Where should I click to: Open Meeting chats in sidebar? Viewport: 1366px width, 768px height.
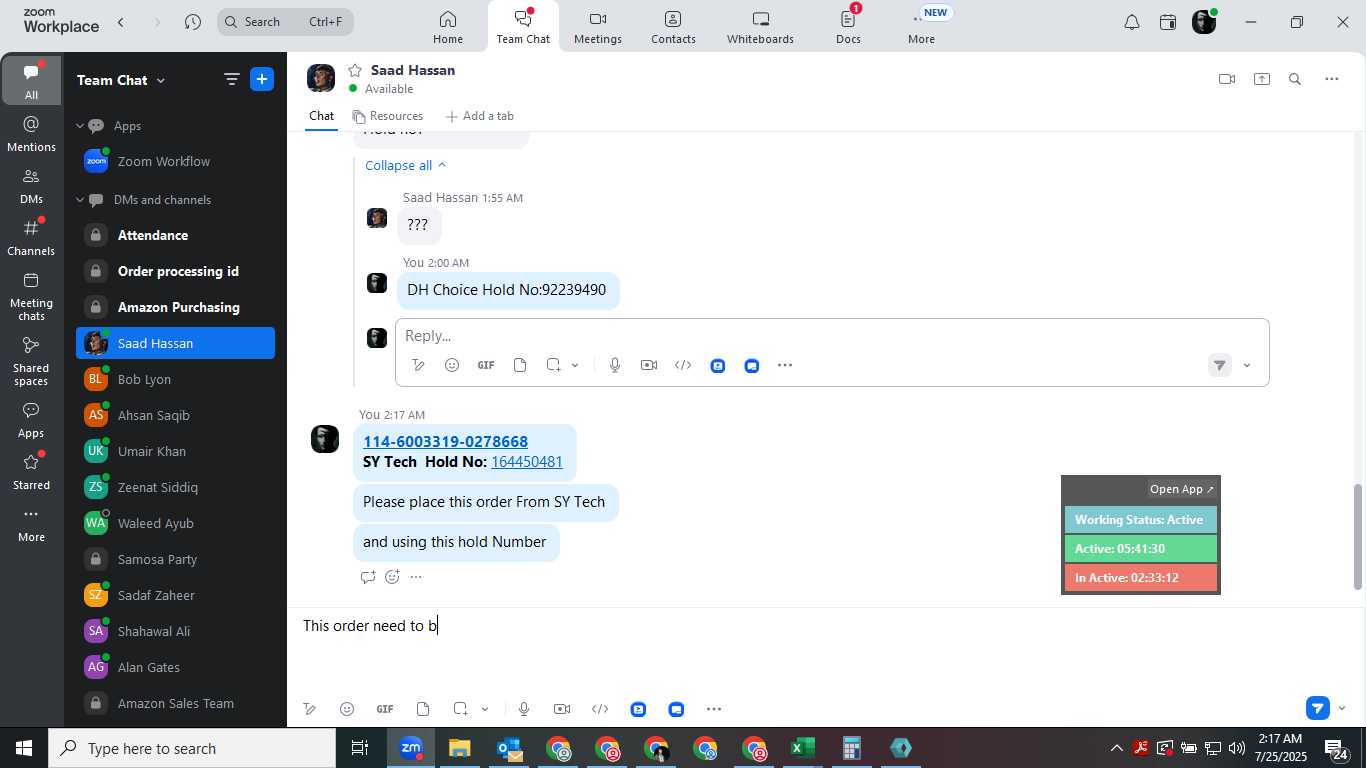point(31,296)
